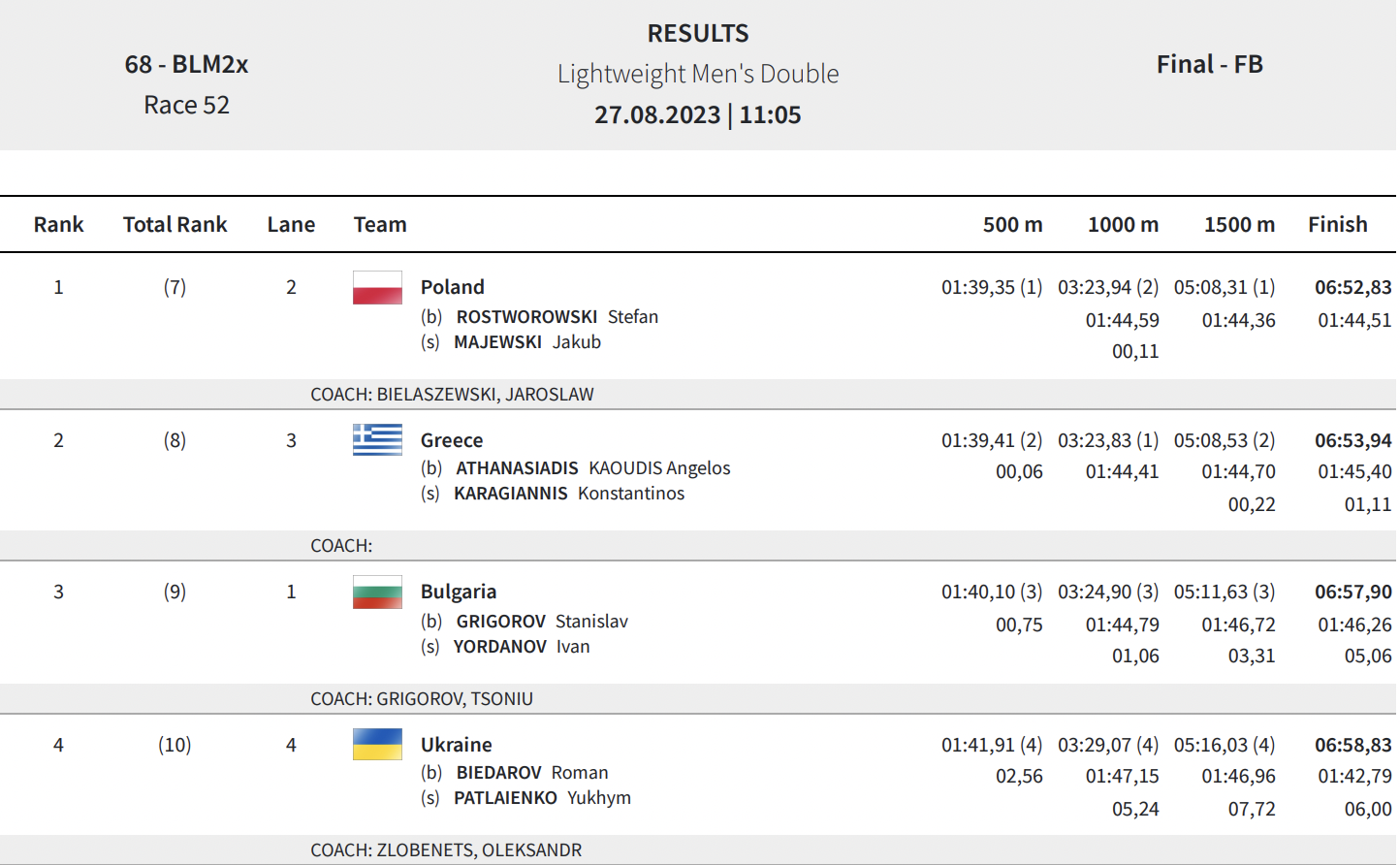Click the Rank column header
The height and width of the screenshot is (865, 1400).
coord(58,224)
